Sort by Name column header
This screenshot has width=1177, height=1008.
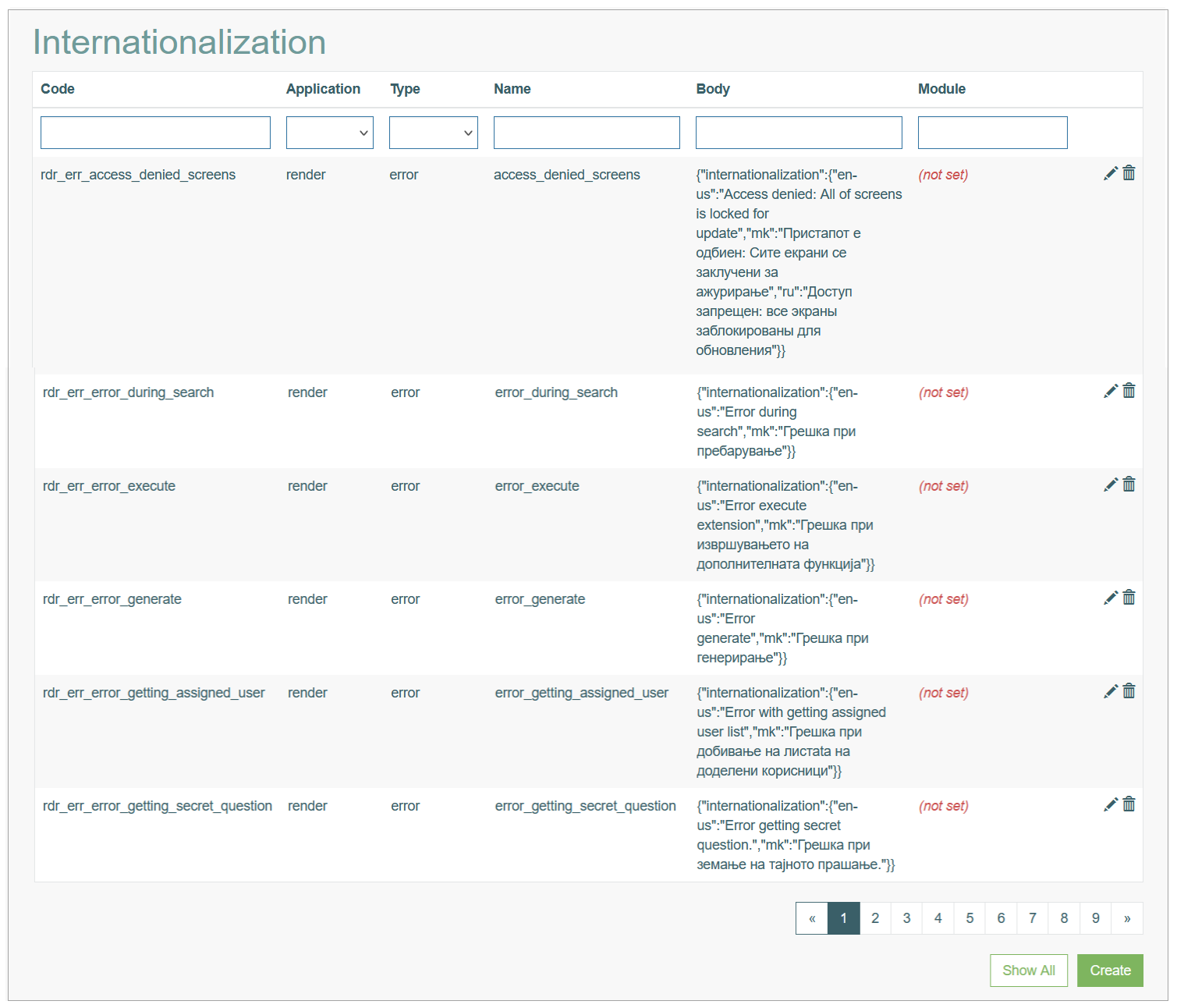512,89
